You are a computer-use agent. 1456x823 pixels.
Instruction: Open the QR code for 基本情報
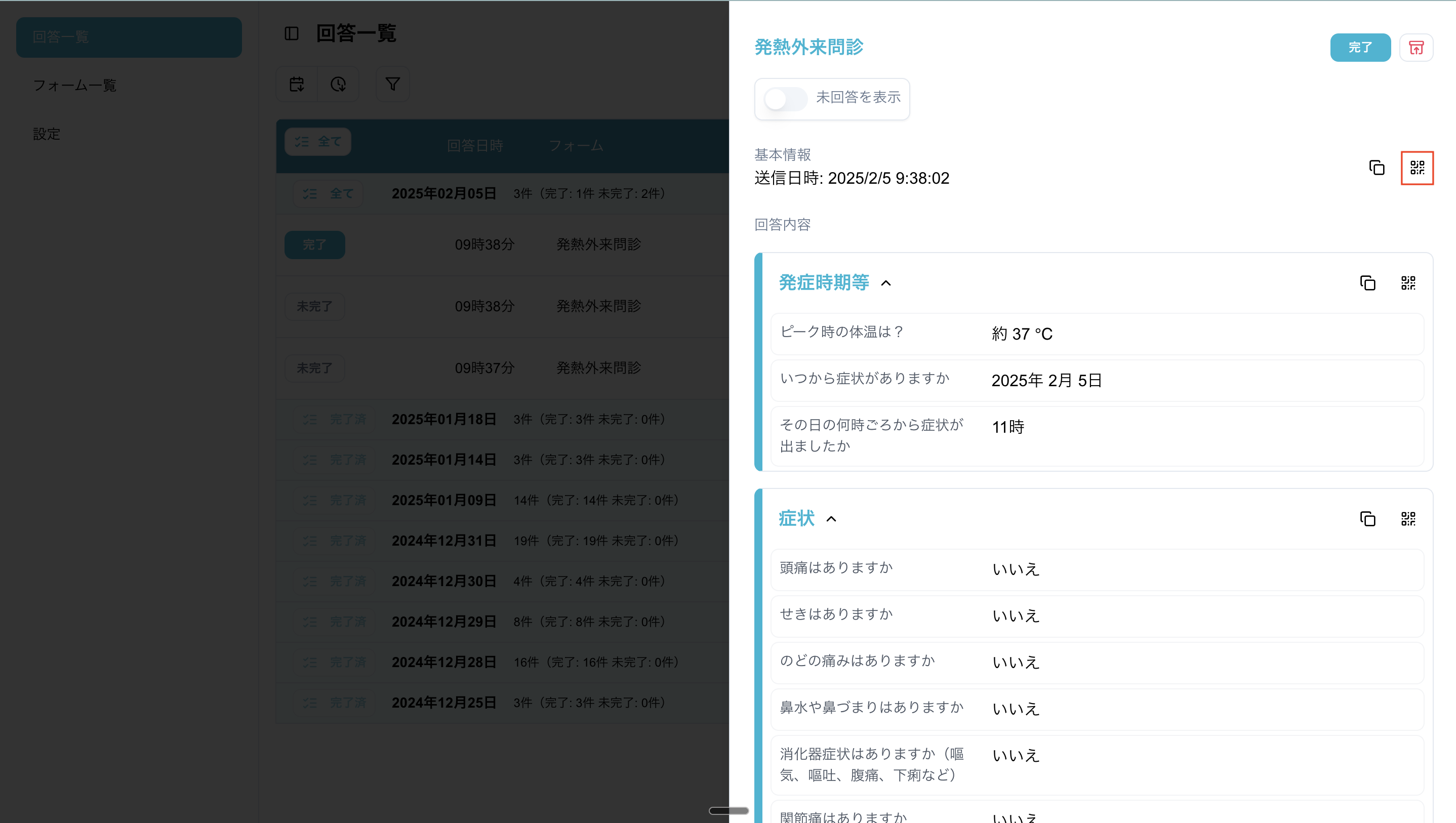click(x=1417, y=168)
